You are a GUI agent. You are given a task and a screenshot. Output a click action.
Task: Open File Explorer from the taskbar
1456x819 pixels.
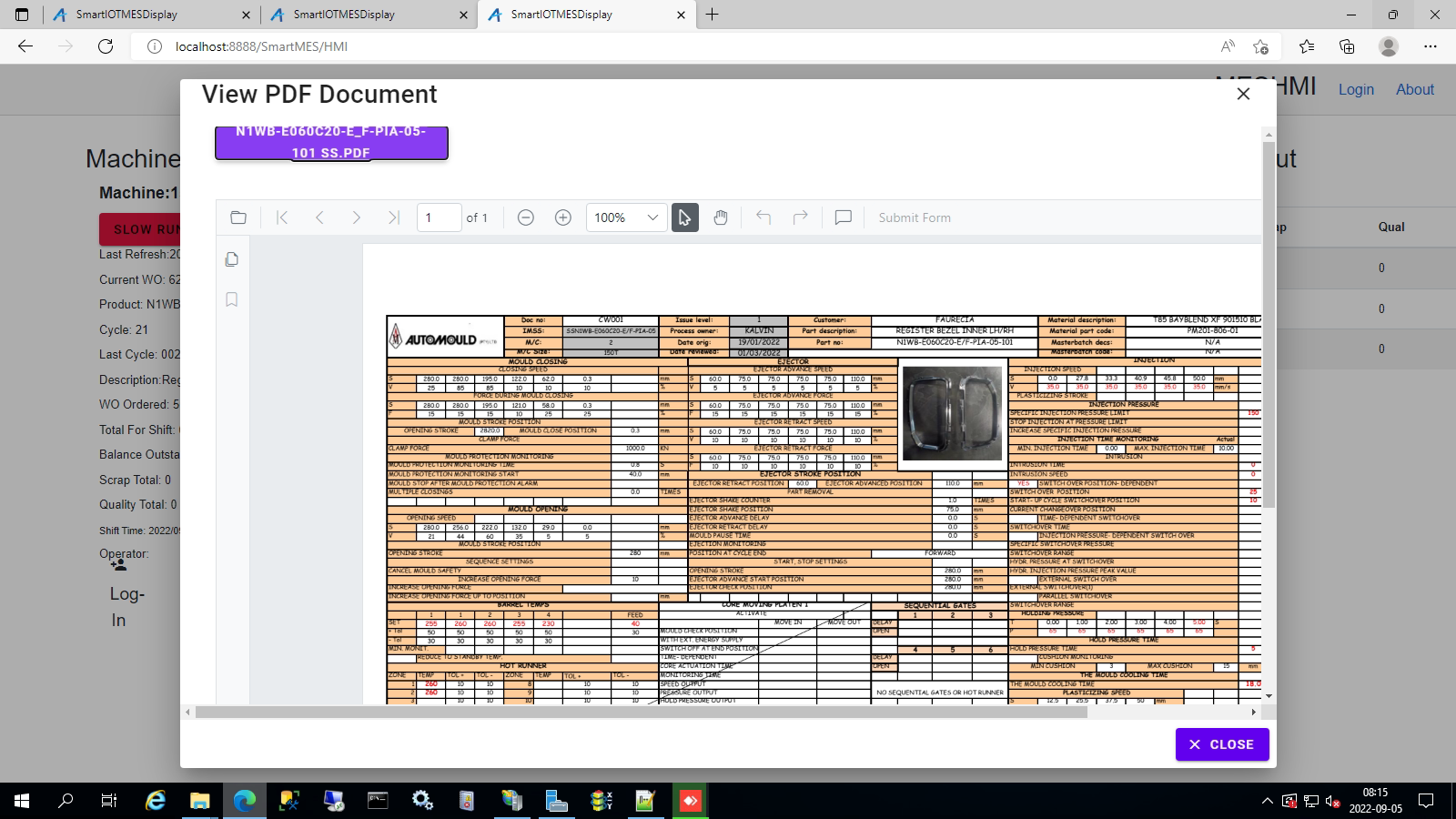tap(199, 801)
